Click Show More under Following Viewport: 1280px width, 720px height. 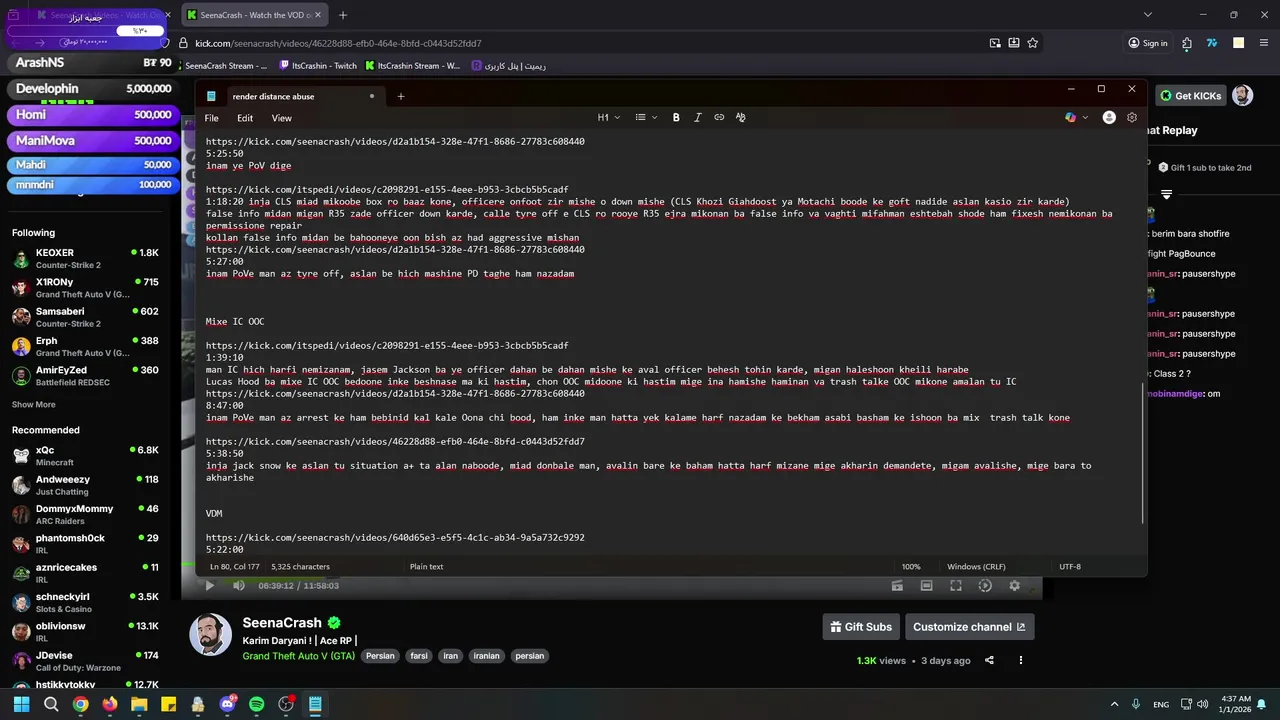pyautogui.click(x=34, y=405)
